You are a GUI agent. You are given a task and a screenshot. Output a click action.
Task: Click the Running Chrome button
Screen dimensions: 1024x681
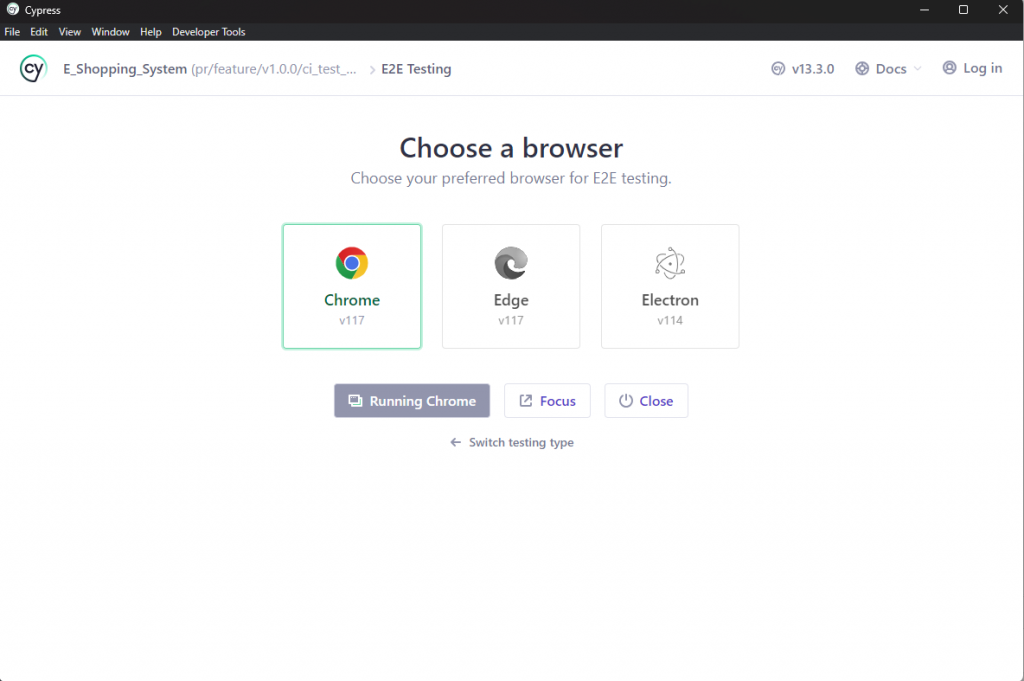click(412, 401)
